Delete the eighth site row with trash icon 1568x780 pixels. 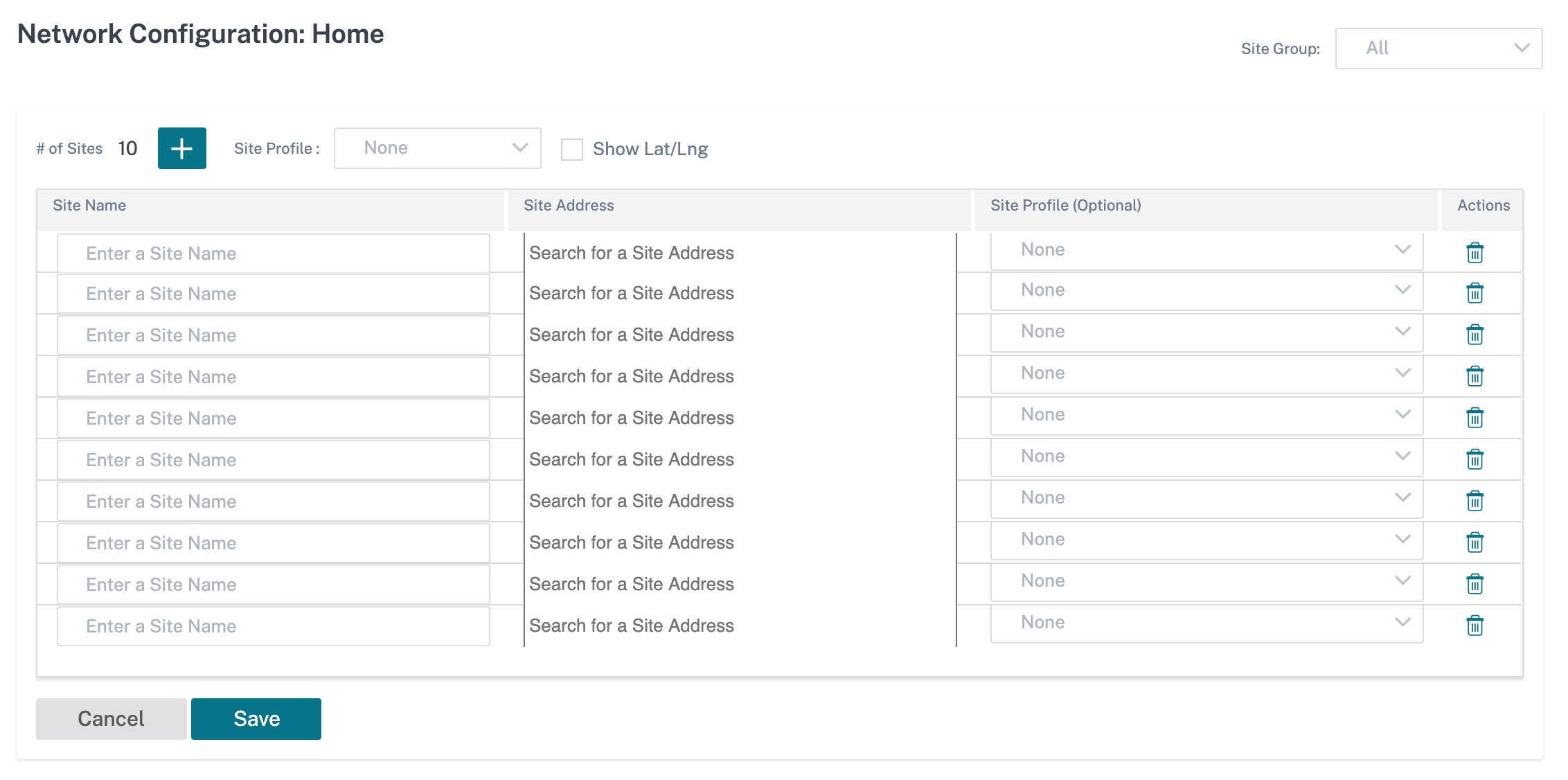1475,542
